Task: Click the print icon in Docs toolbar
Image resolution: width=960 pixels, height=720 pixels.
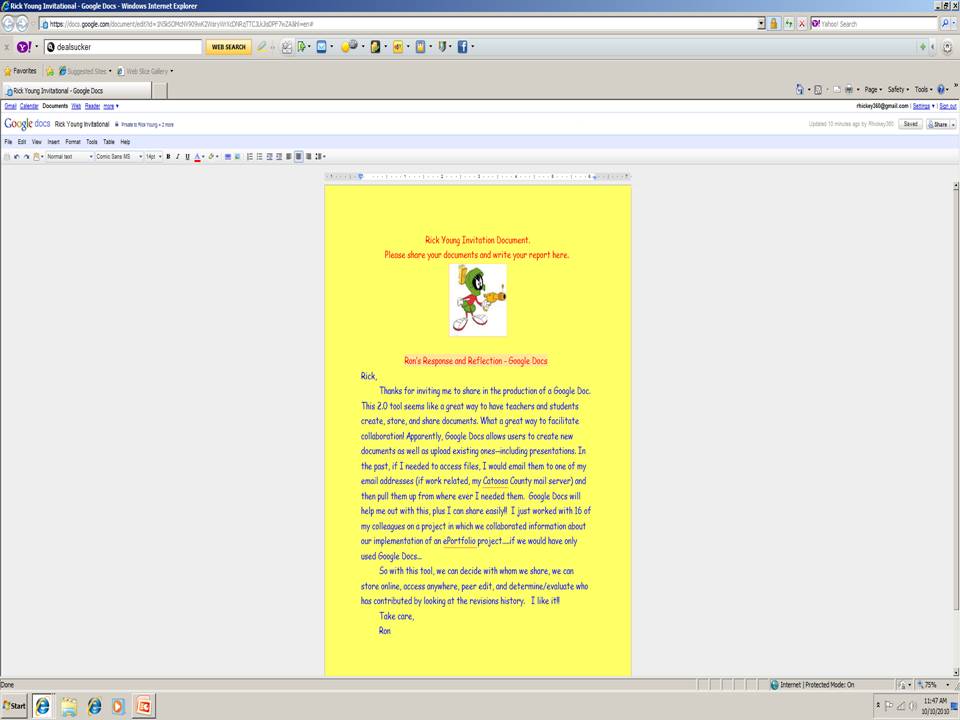Action: (7, 157)
